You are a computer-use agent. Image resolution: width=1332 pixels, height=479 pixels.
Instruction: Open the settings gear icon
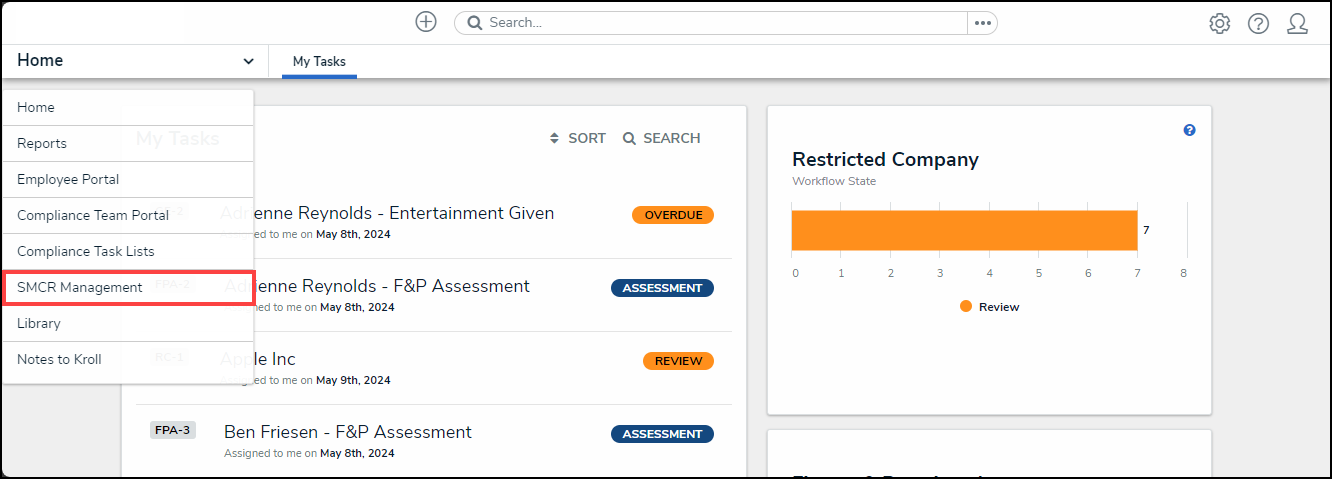1219,24
